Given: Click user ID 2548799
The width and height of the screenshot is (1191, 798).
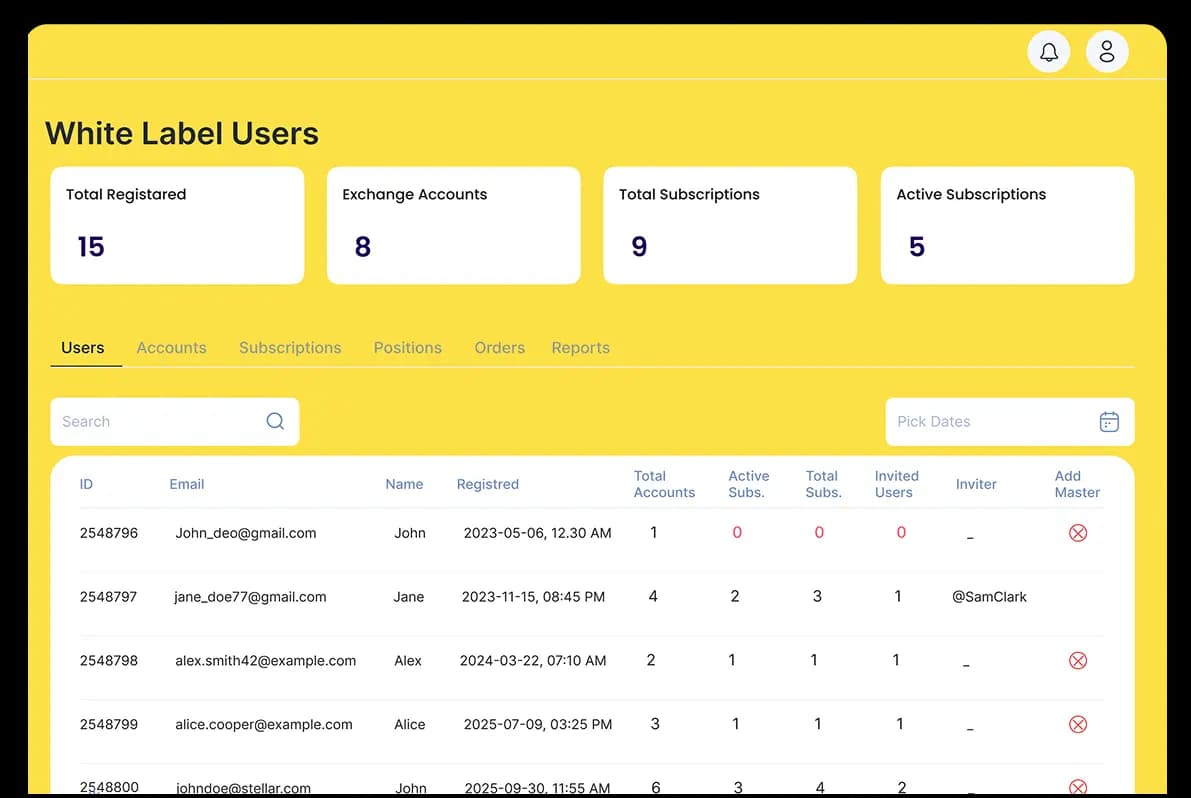Looking at the screenshot, I should [109, 724].
